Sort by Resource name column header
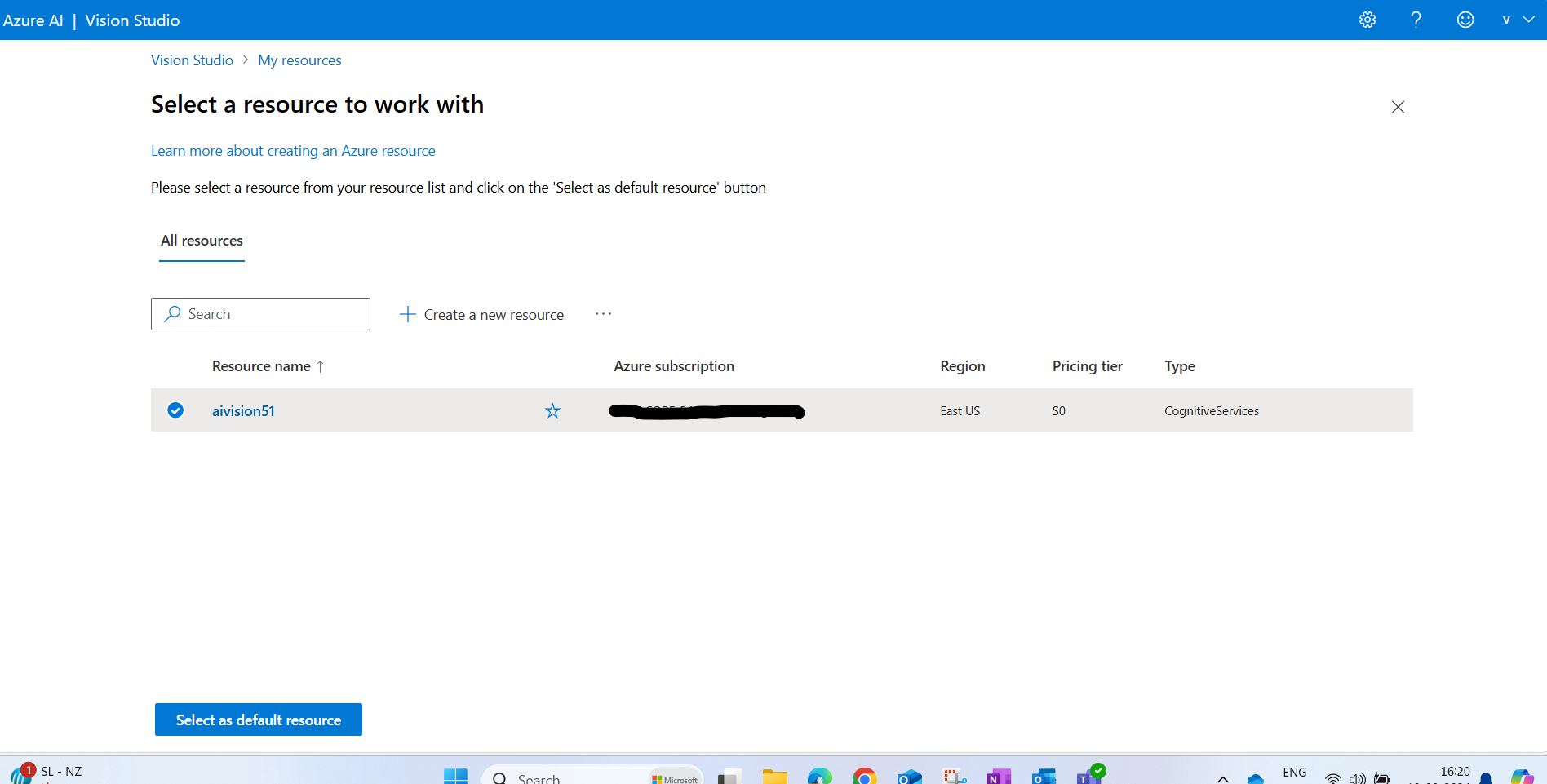 pyautogui.click(x=261, y=366)
